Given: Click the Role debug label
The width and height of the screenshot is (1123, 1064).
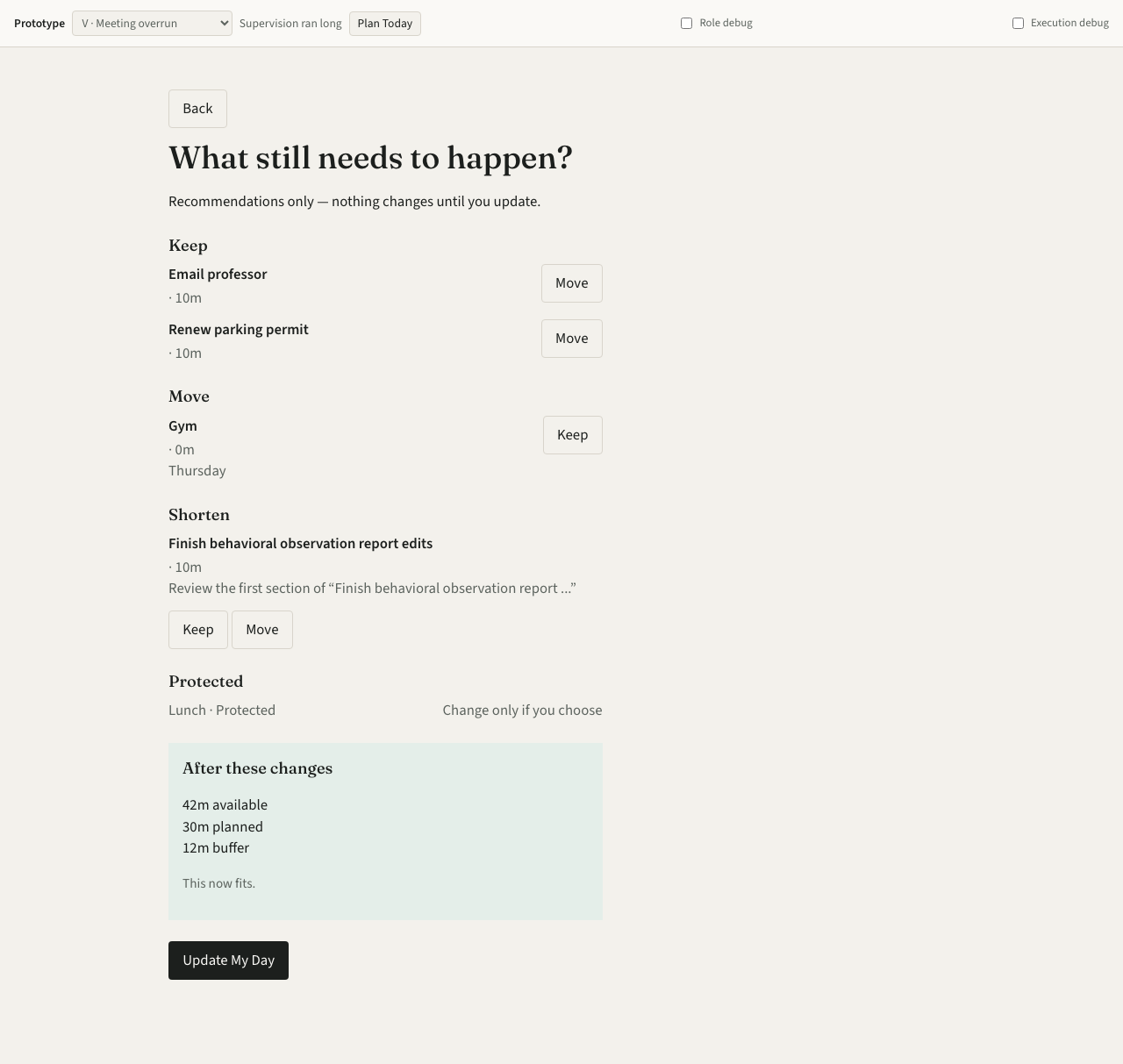Looking at the screenshot, I should tap(726, 23).
